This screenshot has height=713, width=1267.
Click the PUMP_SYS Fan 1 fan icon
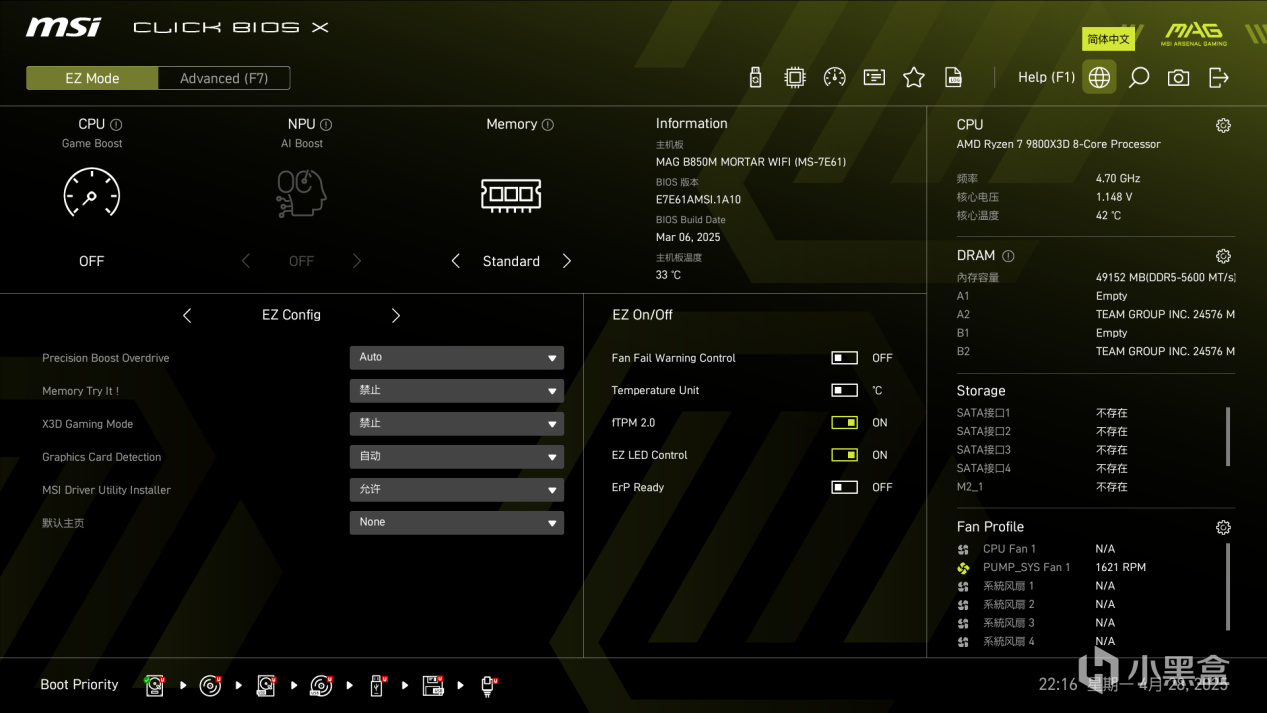coord(963,568)
